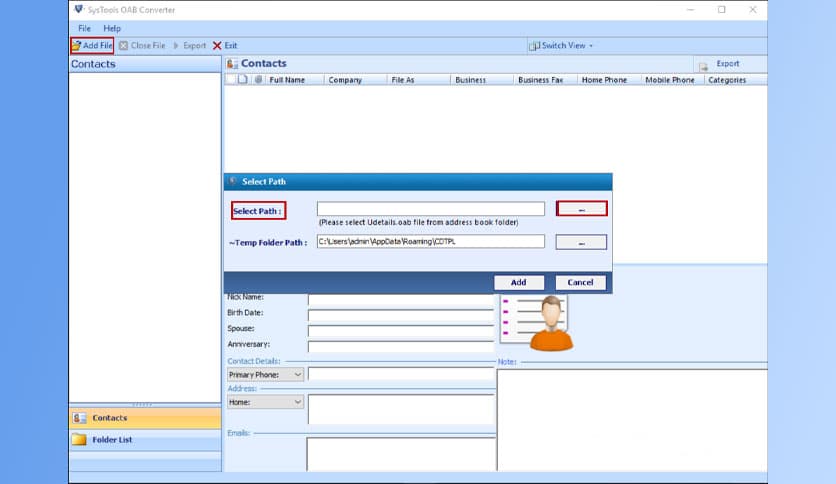Click the SysTools app logo icon
The width and height of the screenshot is (836, 484).
tap(79, 10)
